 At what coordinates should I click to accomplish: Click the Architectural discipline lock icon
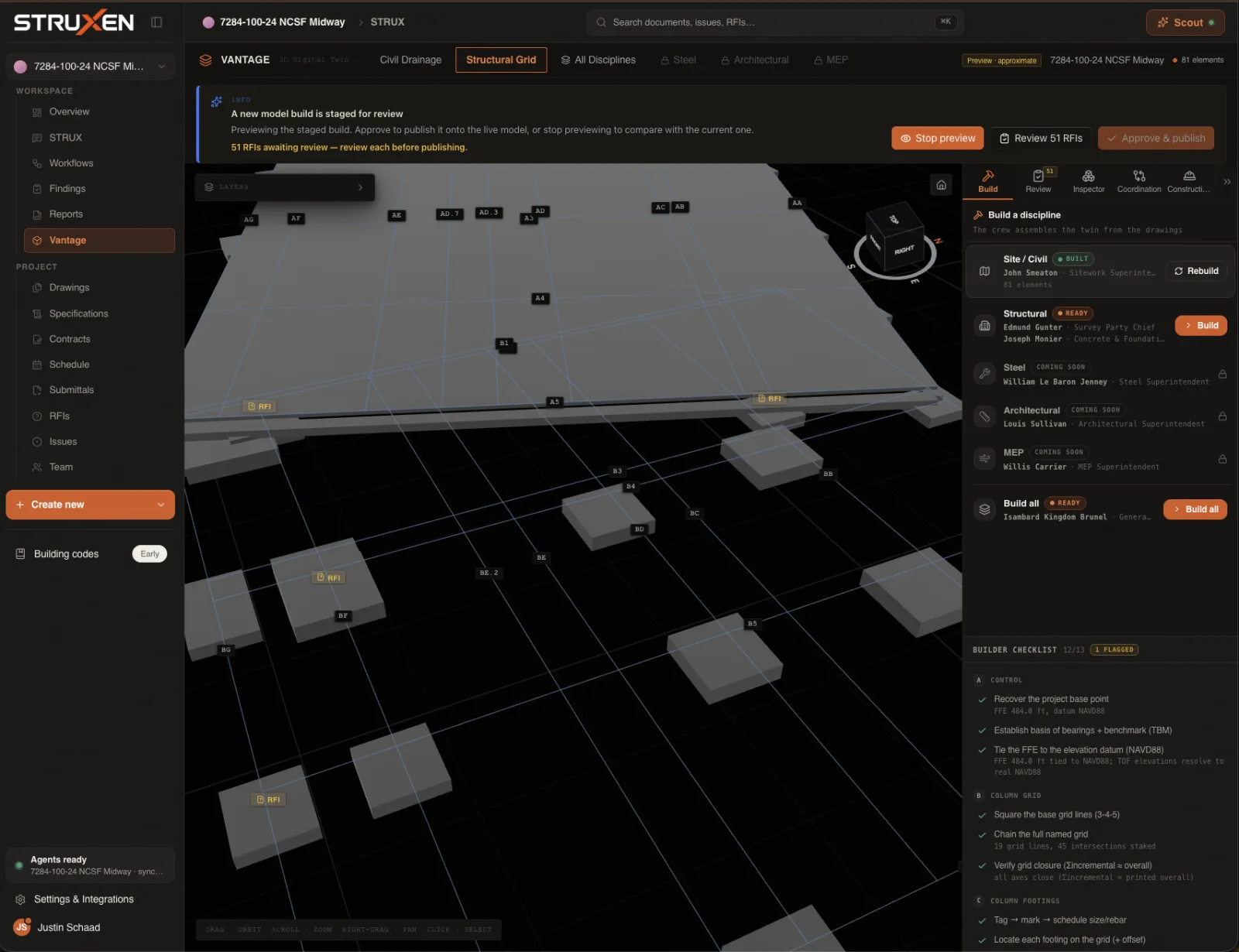(x=1222, y=416)
